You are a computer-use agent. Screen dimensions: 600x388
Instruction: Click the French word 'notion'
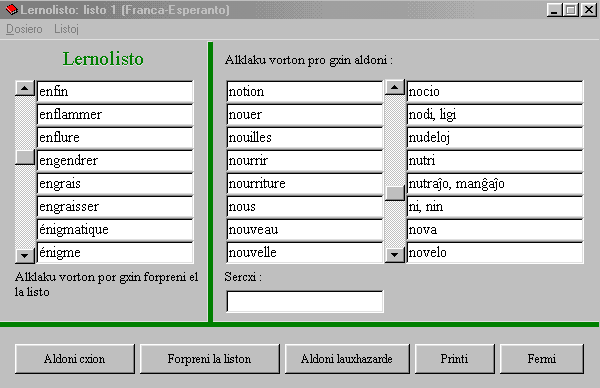tap(305, 91)
